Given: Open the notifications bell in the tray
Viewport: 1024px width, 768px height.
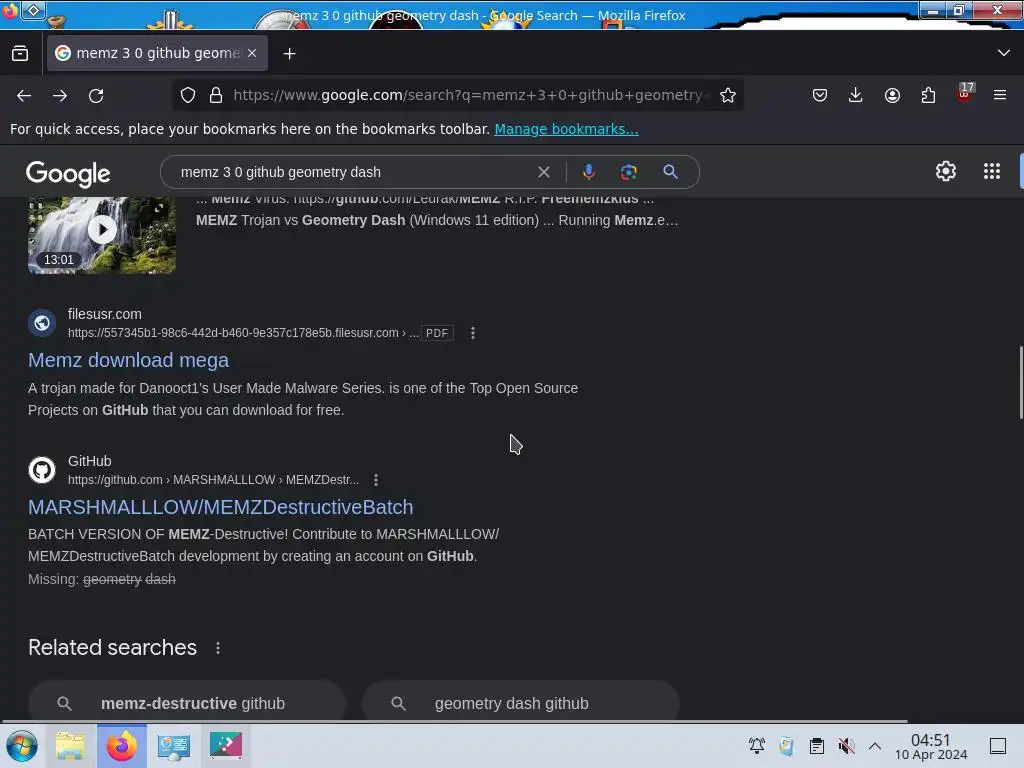Looking at the screenshot, I should pos(756,746).
